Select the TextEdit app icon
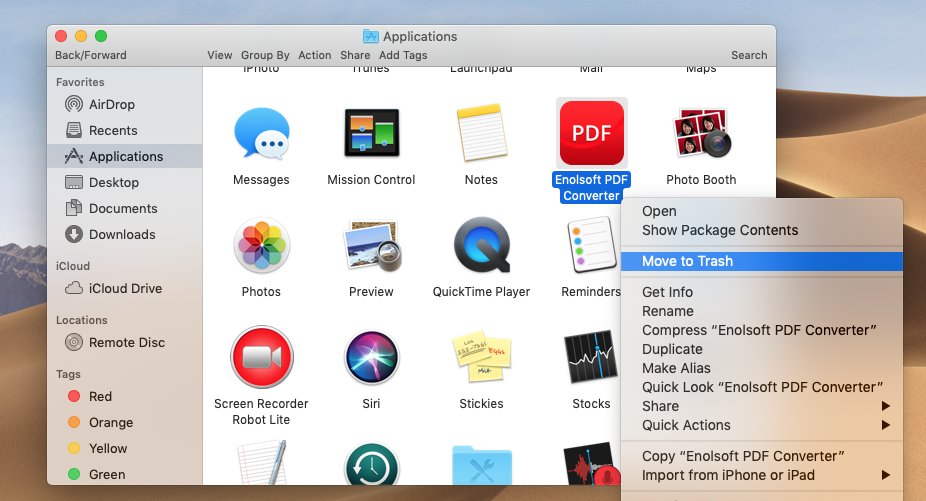The width and height of the screenshot is (926, 501). click(262, 463)
